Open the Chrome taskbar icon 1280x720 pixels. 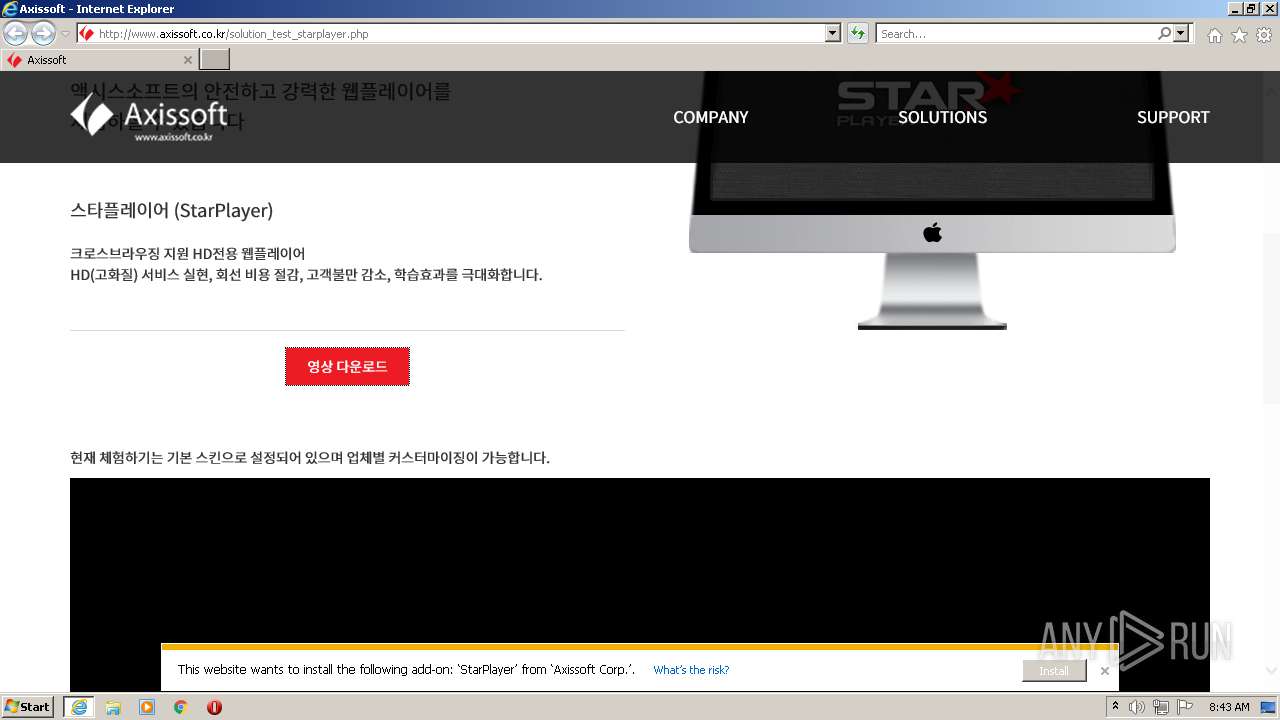click(x=181, y=707)
